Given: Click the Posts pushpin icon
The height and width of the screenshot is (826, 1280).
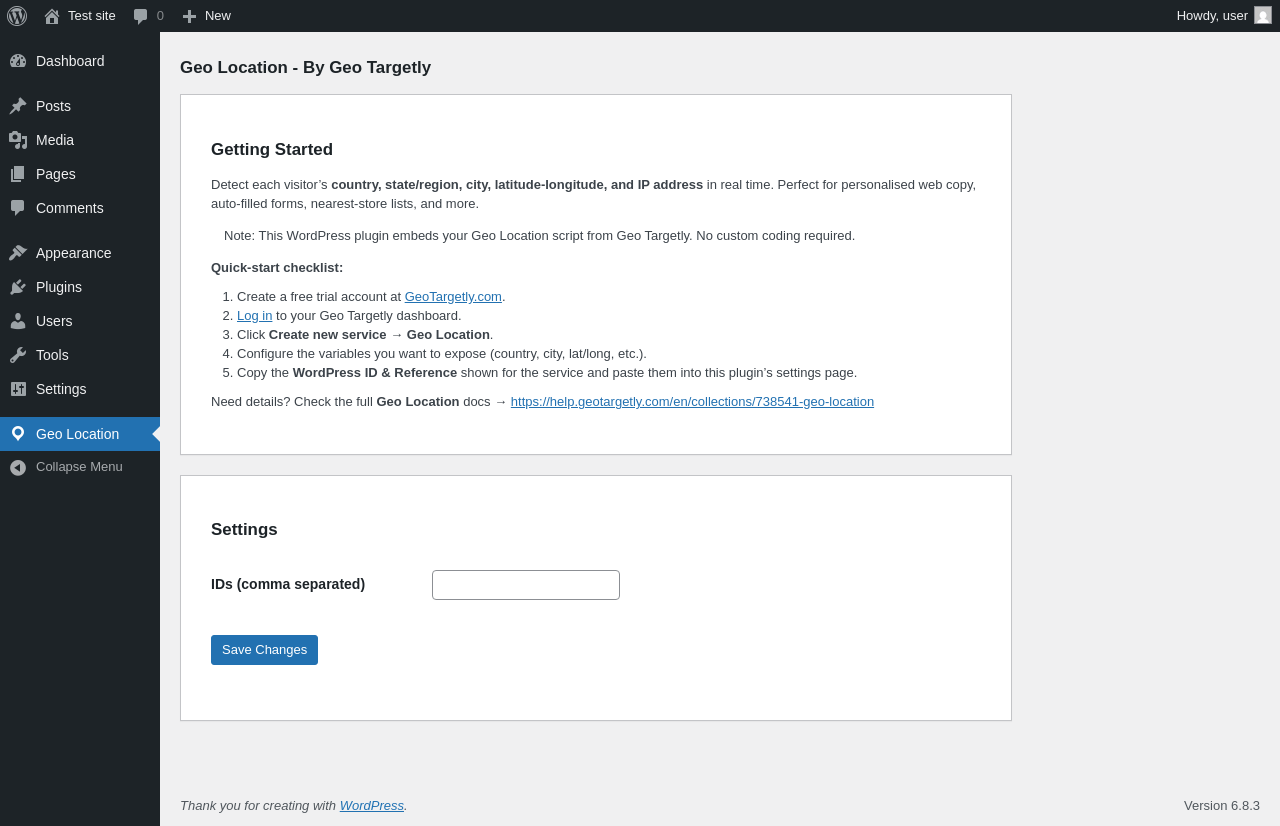Looking at the screenshot, I should [x=18, y=106].
